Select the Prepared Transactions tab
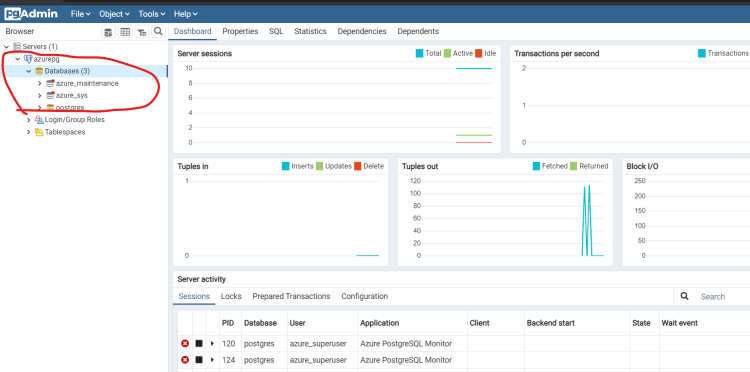This screenshot has height=372, width=750. 291,296
